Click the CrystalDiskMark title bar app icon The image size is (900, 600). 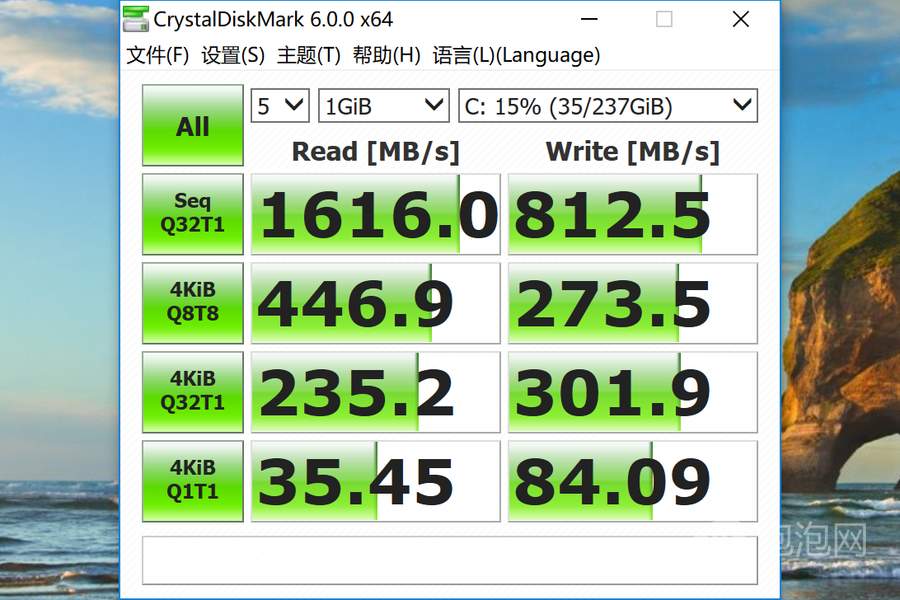(136, 19)
